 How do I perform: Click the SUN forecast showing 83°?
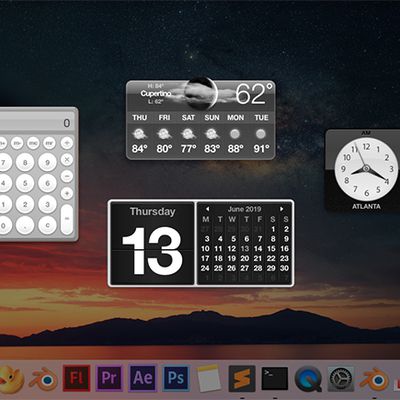tap(212, 135)
